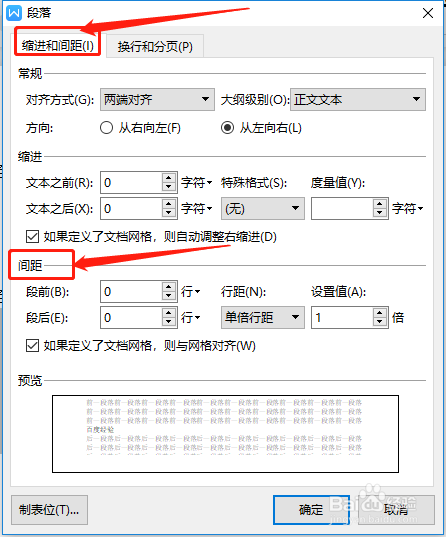Click the 段前(B) input field

[x=131, y=291]
